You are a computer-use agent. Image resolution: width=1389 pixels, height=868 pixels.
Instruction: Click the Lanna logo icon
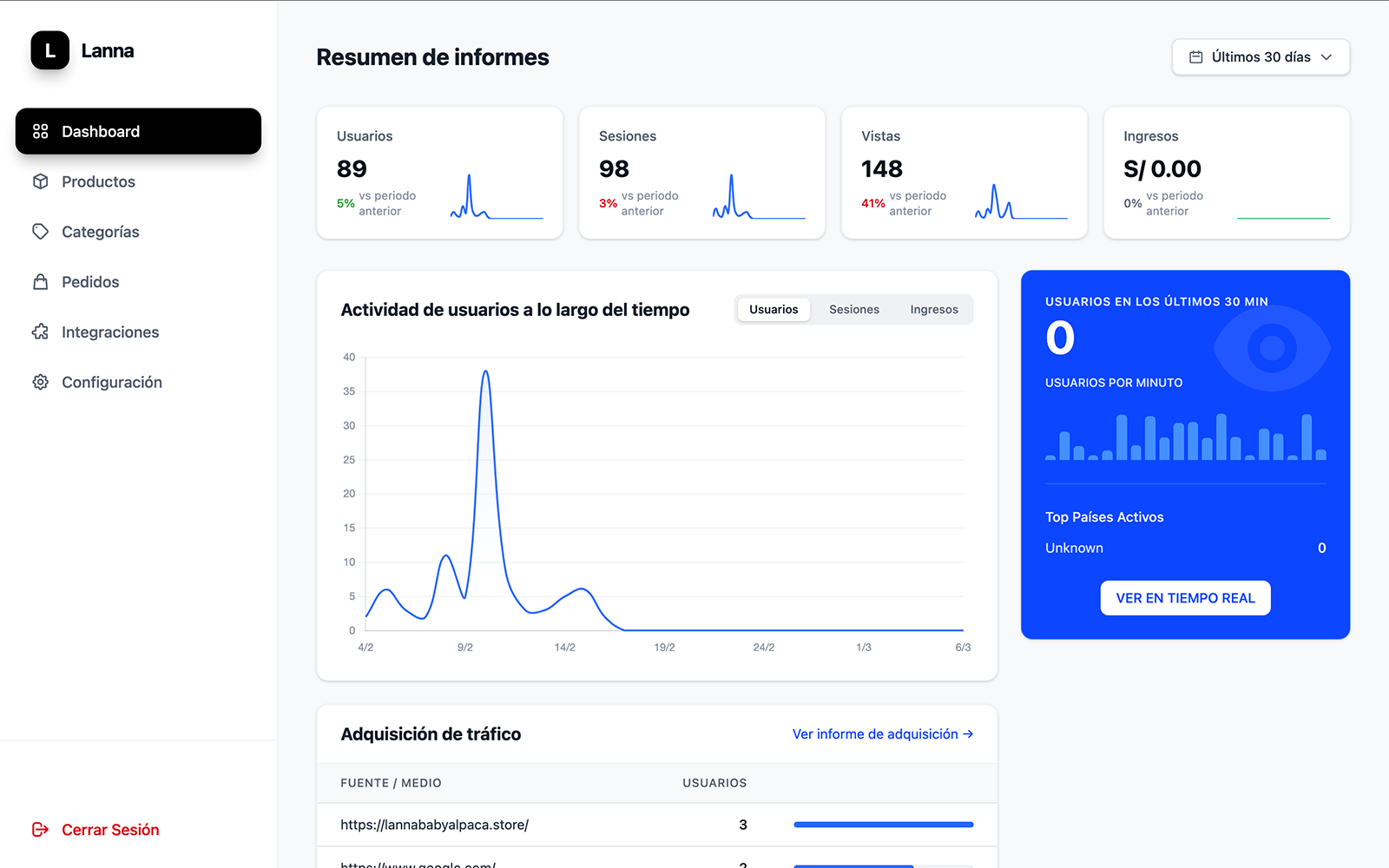click(49, 50)
